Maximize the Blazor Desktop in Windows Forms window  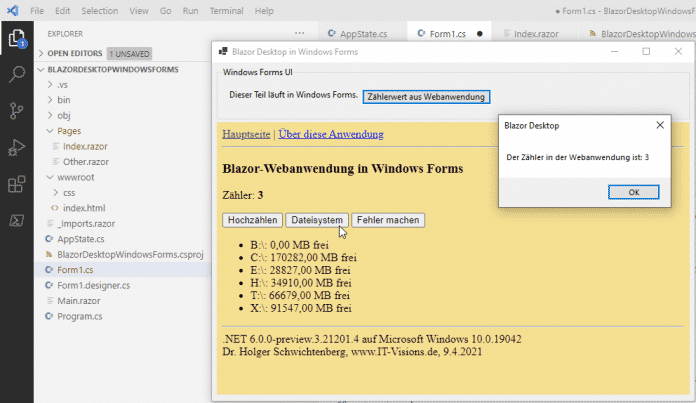646,51
